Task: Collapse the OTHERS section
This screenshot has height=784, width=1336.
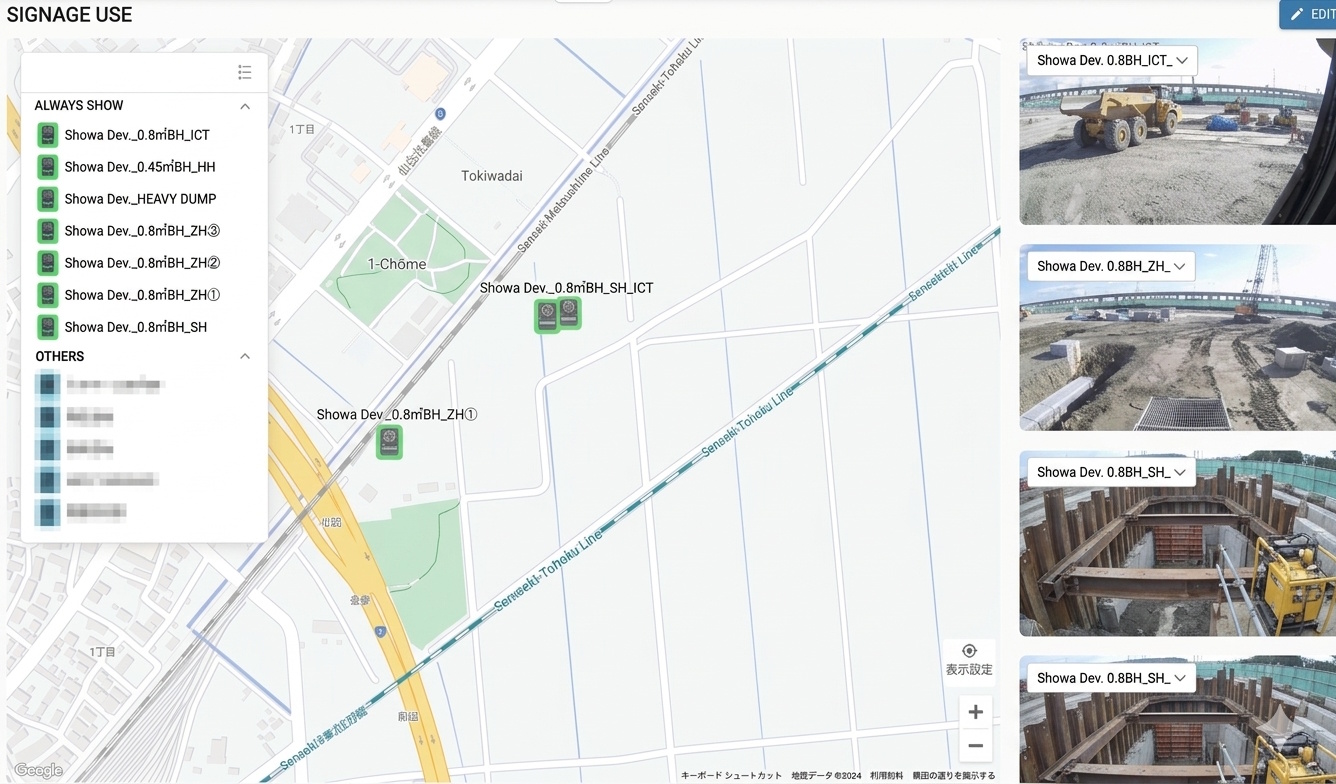Action: (x=245, y=356)
